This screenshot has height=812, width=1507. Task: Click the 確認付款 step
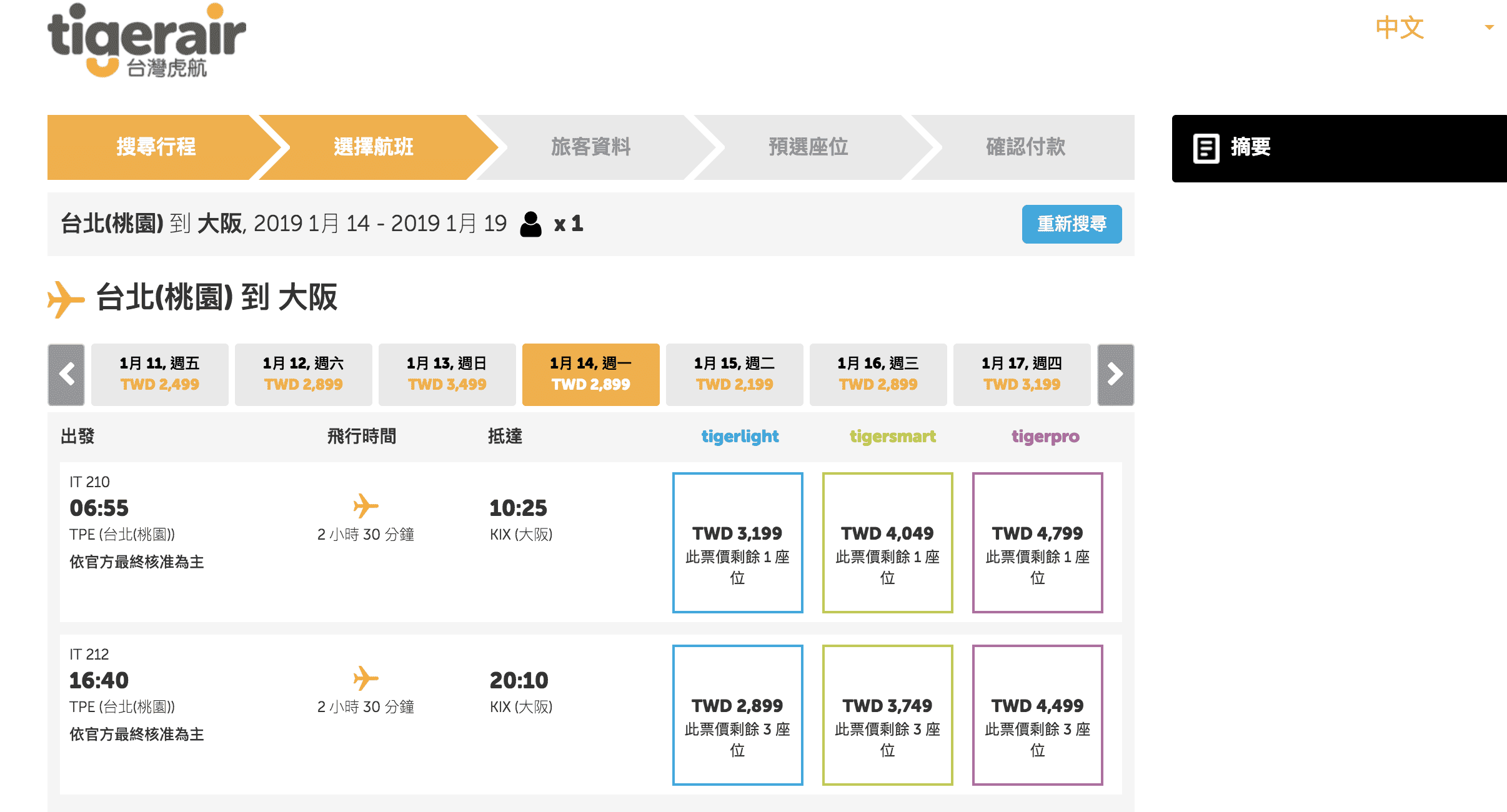[1026, 147]
